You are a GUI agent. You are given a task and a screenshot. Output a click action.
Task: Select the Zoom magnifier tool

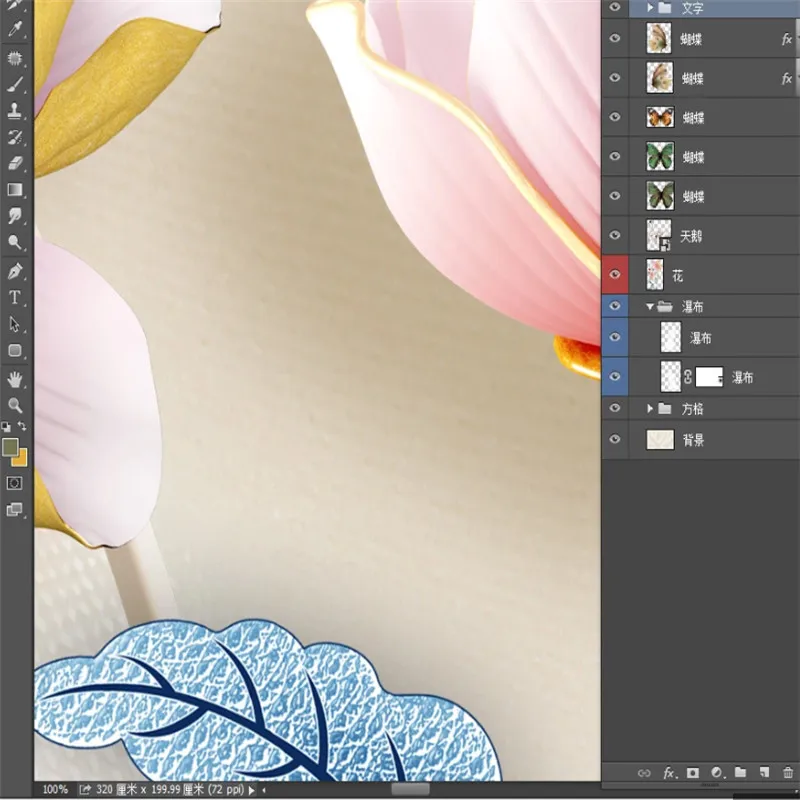[x=15, y=405]
